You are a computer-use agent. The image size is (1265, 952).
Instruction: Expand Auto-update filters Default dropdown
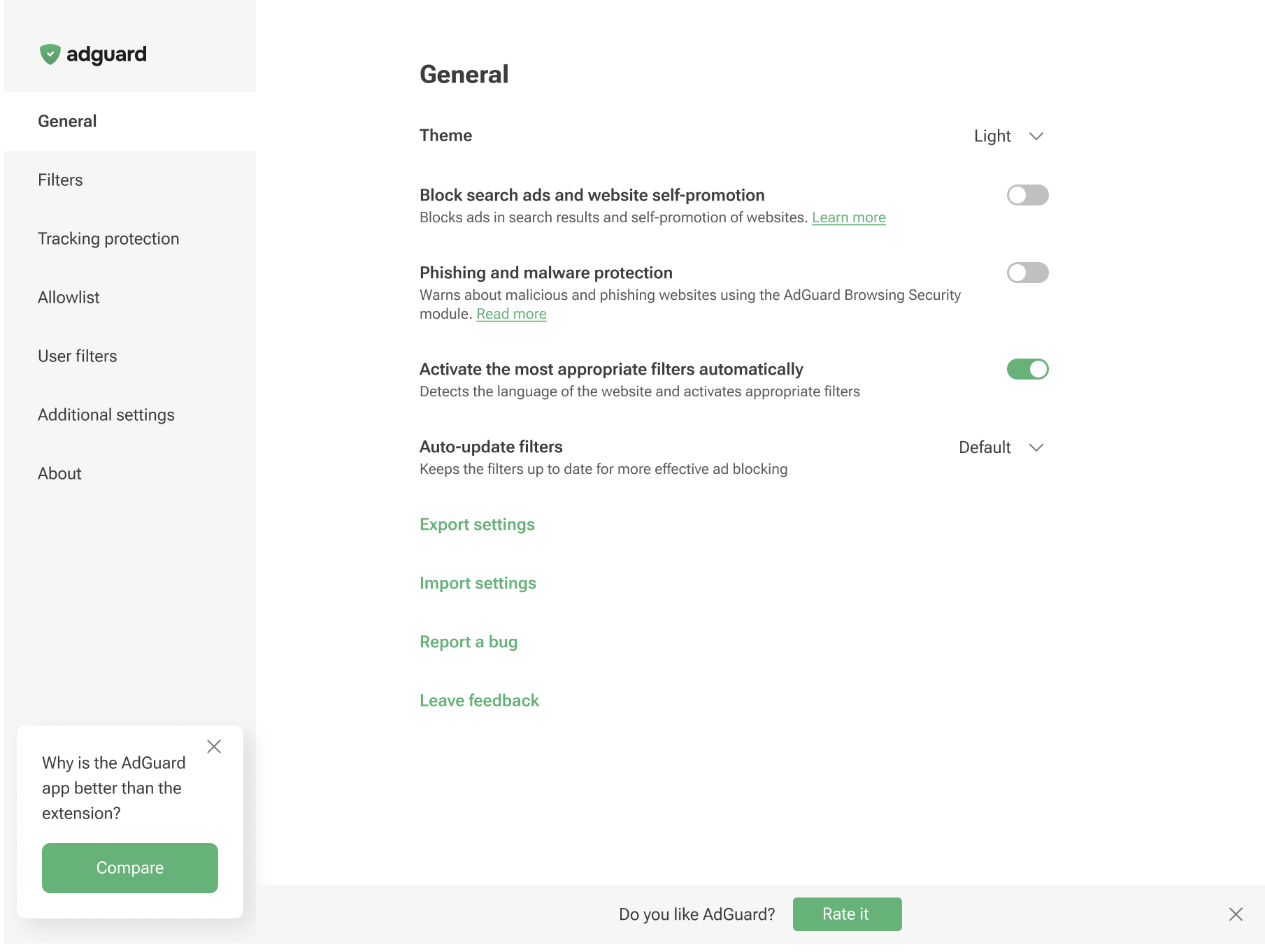click(x=1001, y=447)
